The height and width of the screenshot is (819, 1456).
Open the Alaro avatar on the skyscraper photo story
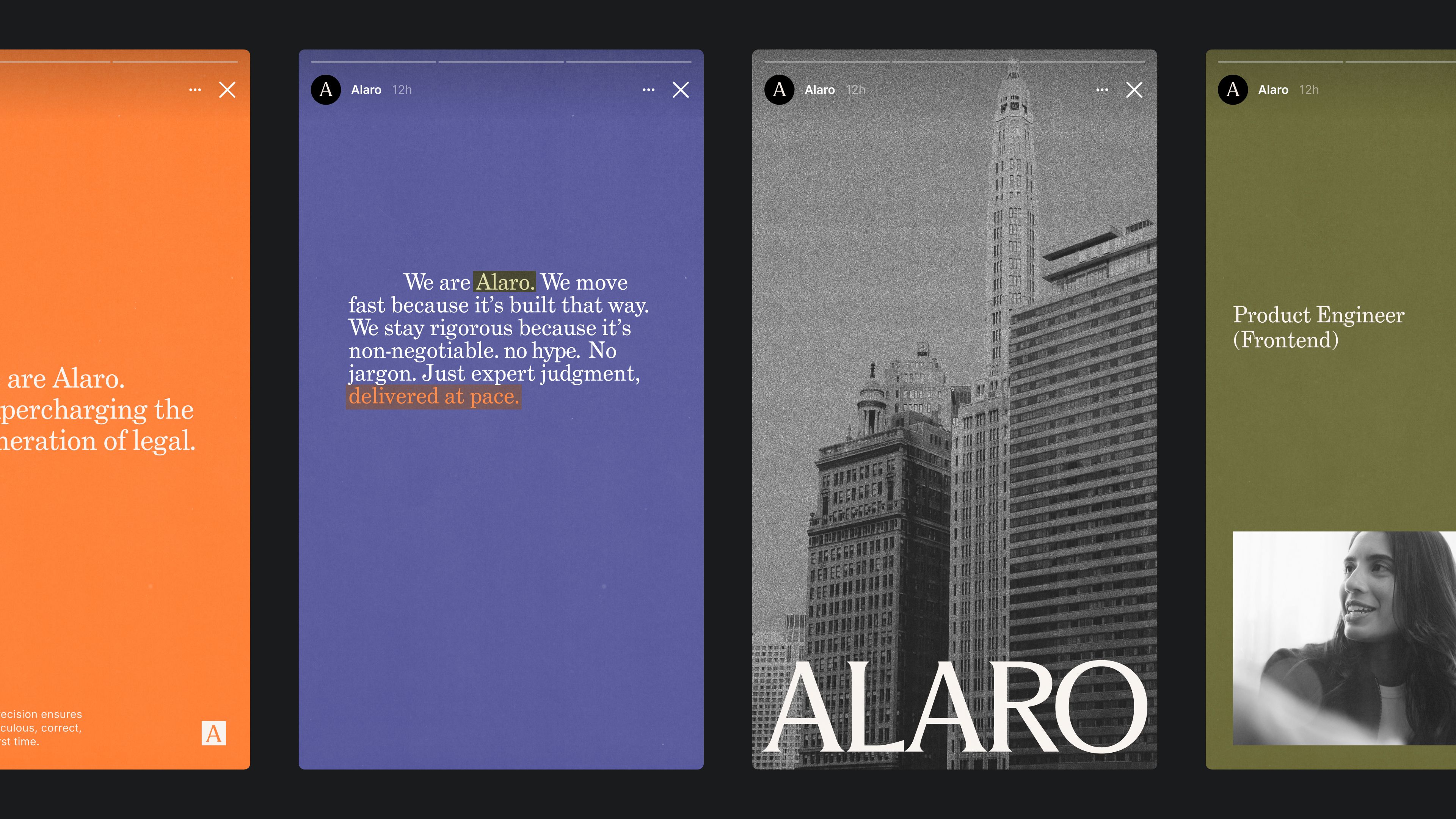(x=780, y=90)
